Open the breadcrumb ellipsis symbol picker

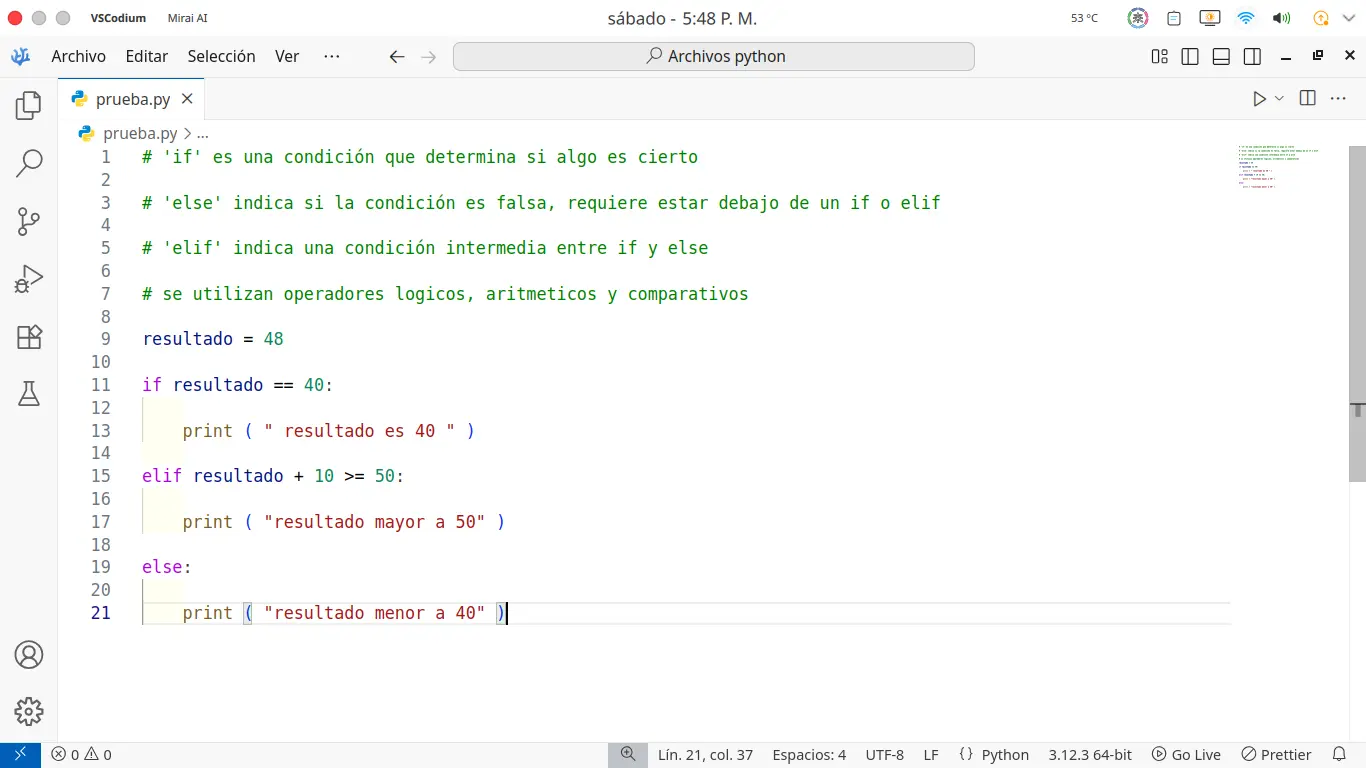(x=202, y=133)
